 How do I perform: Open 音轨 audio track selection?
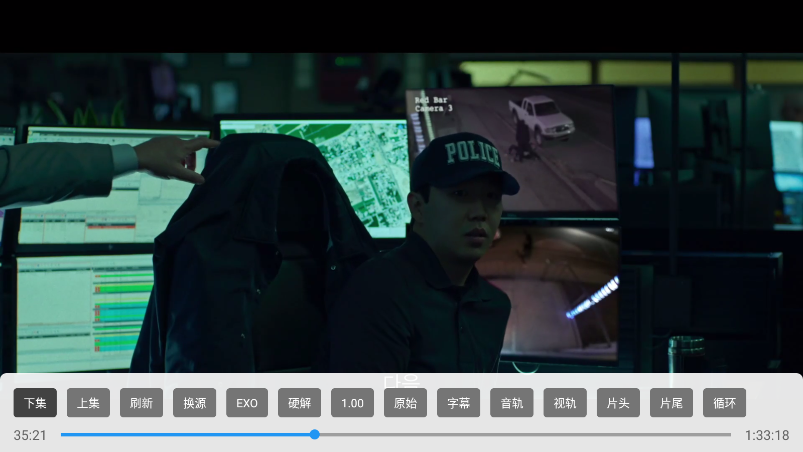coord(512,403)
